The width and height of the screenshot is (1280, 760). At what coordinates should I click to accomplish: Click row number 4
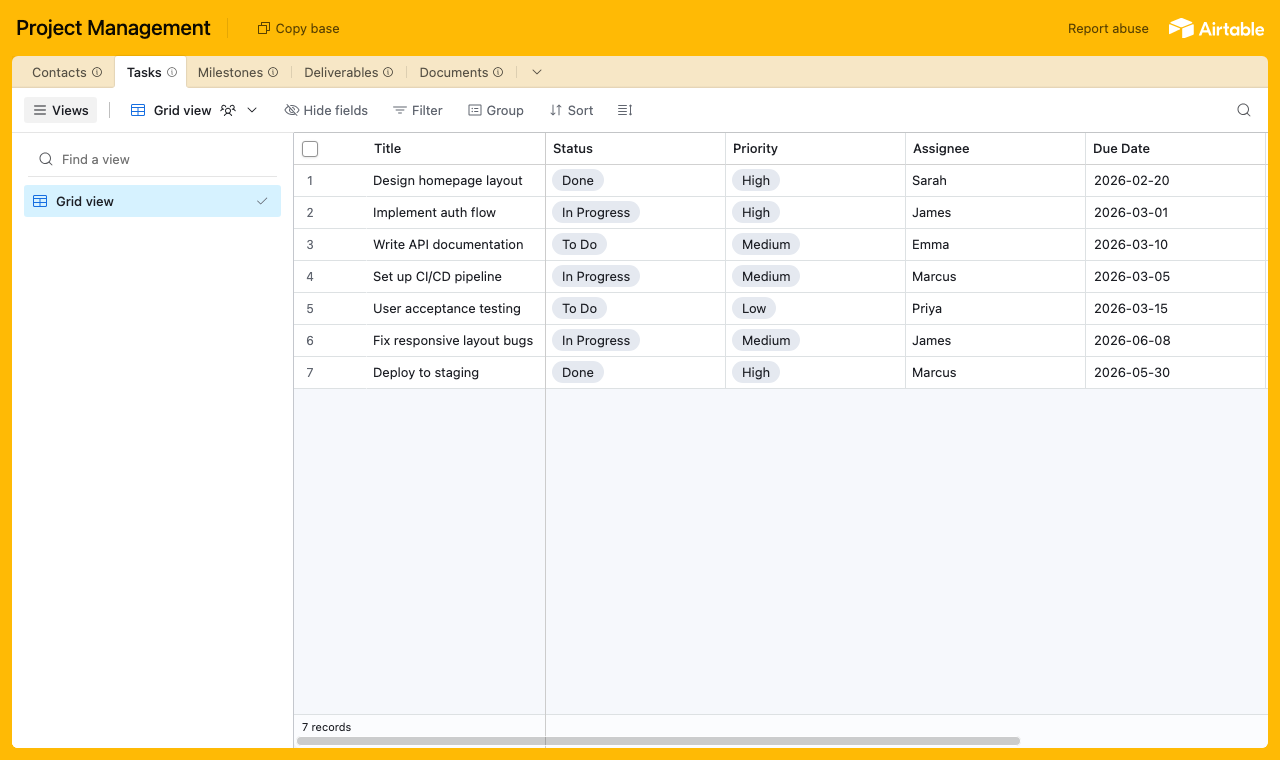pos(310,276)
